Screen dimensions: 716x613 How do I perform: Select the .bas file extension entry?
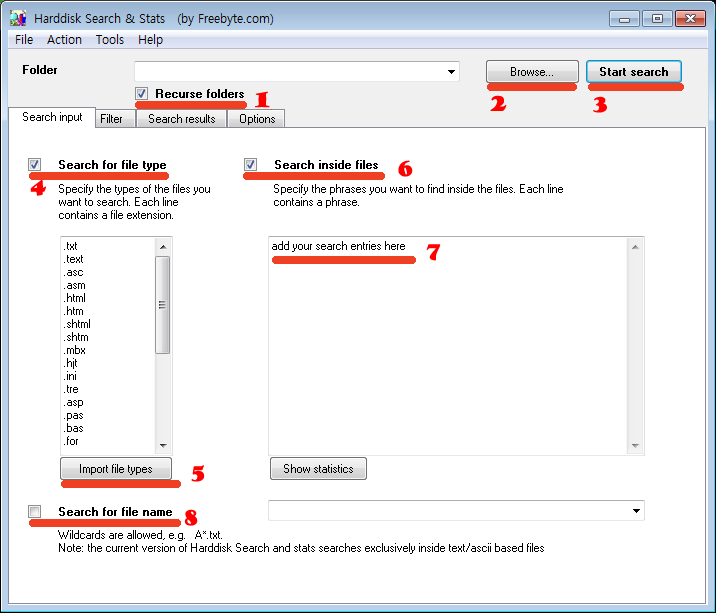[73, 428]
